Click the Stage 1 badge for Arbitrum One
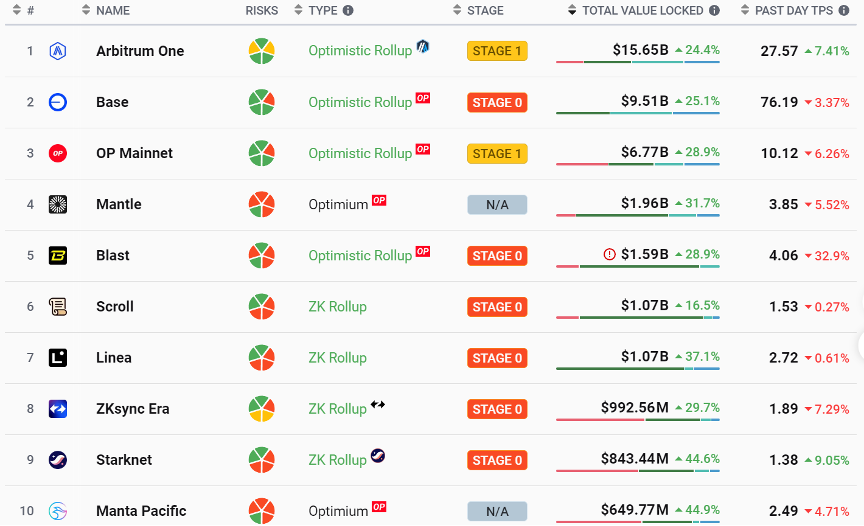 pyautogui.click(x=497, y=51)
